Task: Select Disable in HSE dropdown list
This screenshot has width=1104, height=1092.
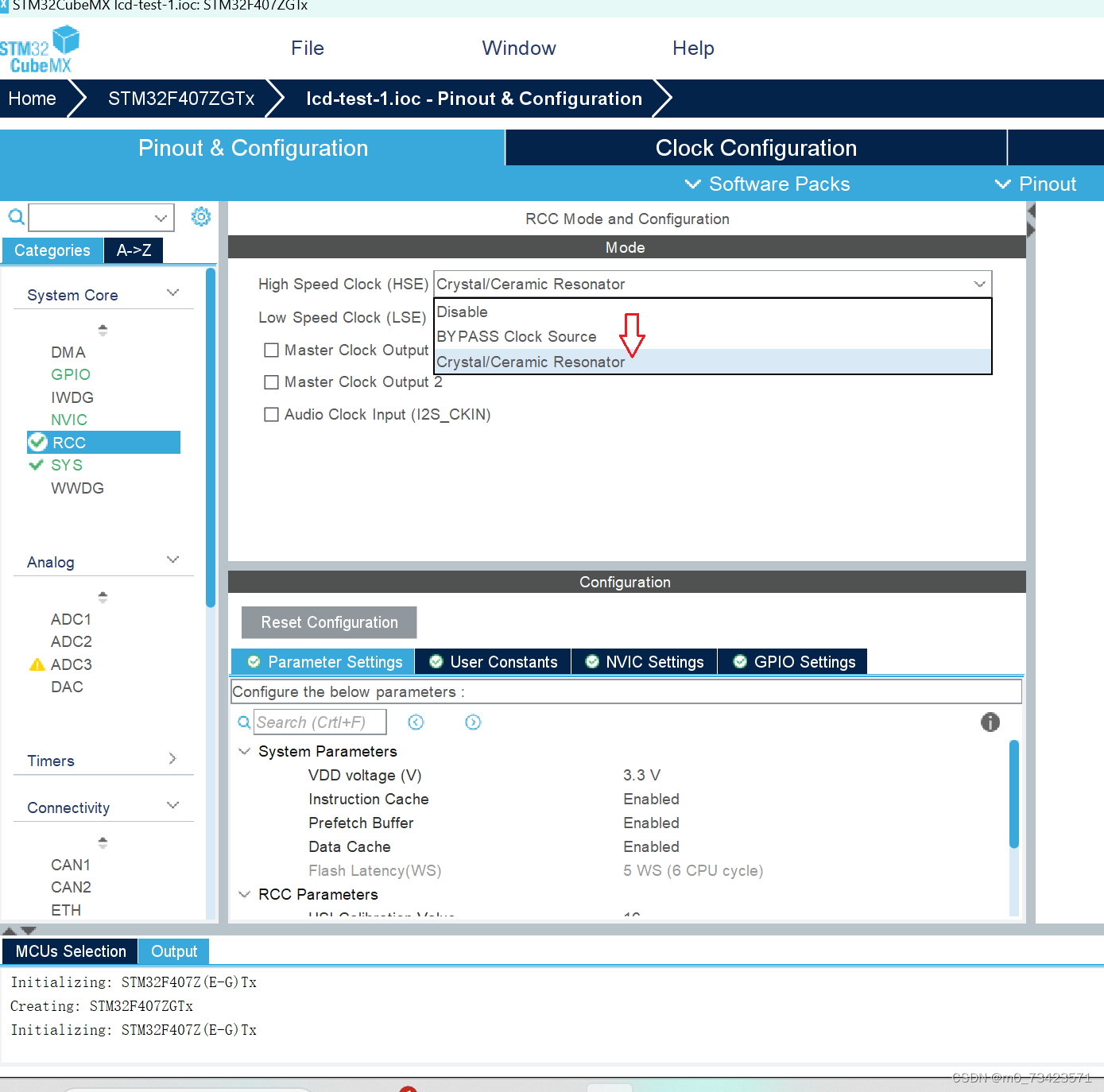Action: [713, 312]
